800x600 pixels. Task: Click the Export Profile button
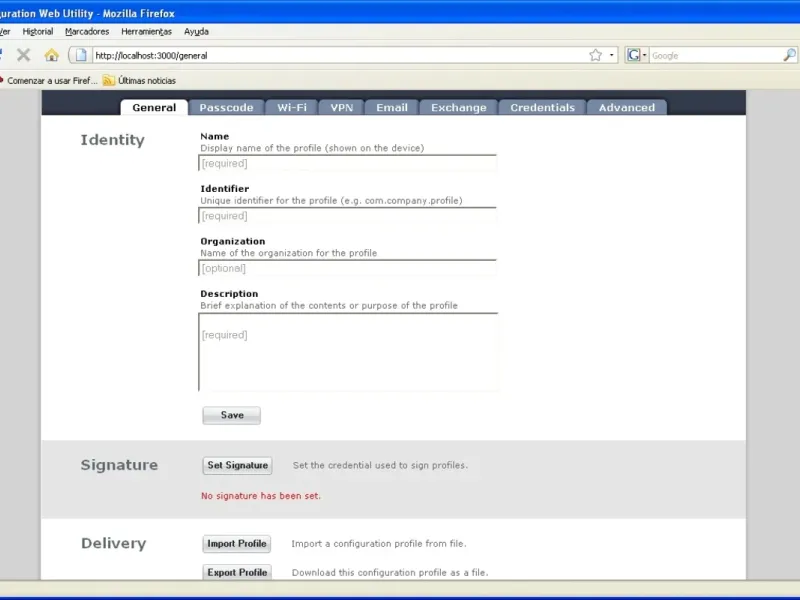pos(237,572)
